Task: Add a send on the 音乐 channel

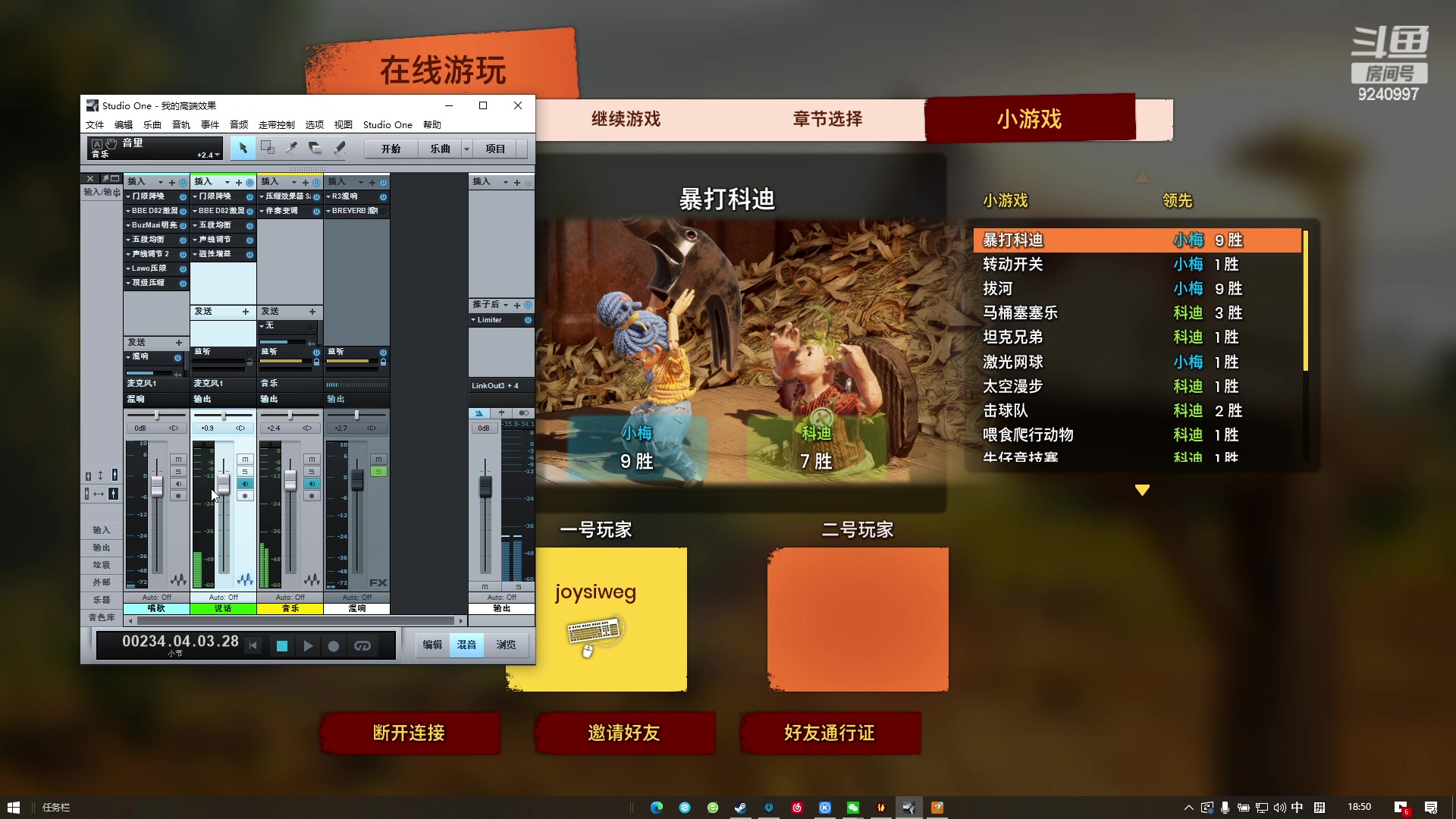Action: [312, 312]
